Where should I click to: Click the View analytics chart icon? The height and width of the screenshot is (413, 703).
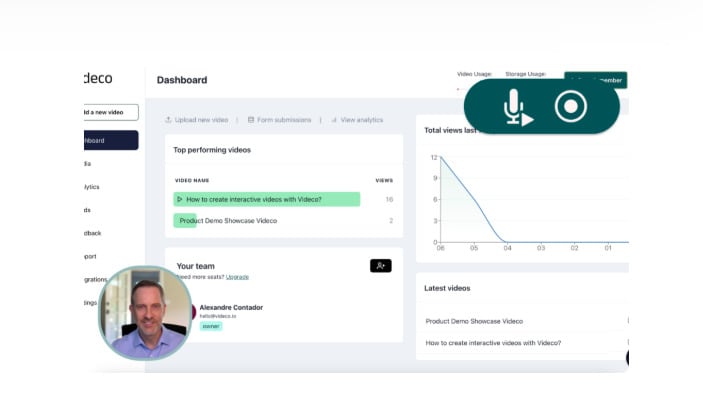coord(334,120)
